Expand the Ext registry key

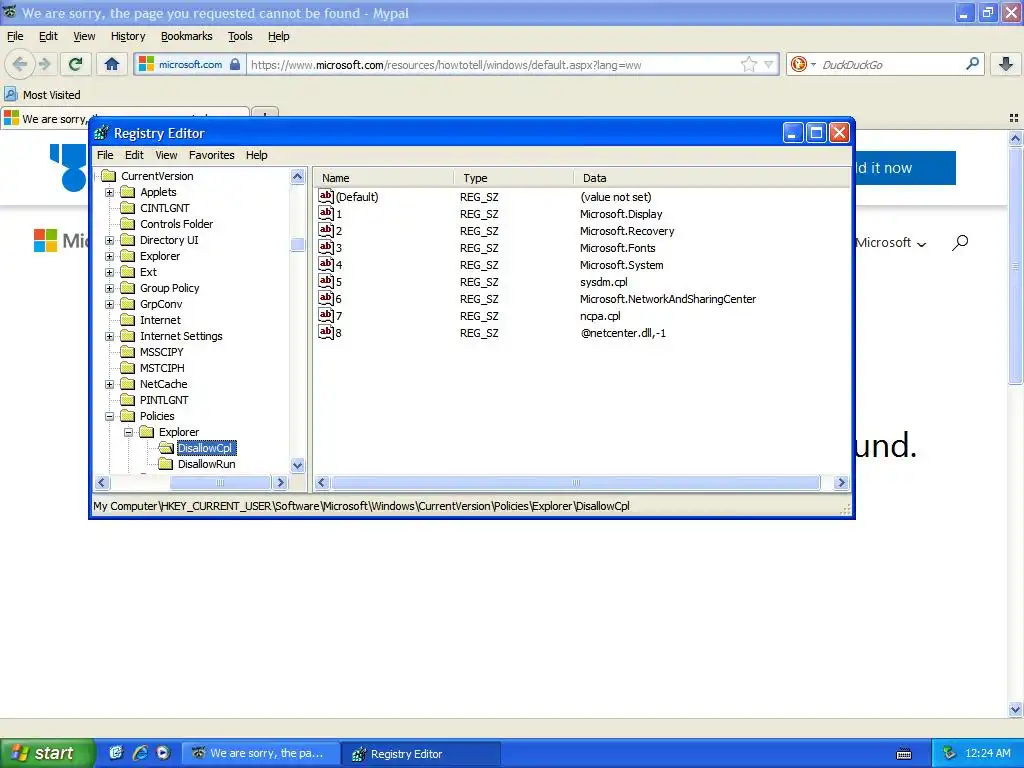[110, 272]
